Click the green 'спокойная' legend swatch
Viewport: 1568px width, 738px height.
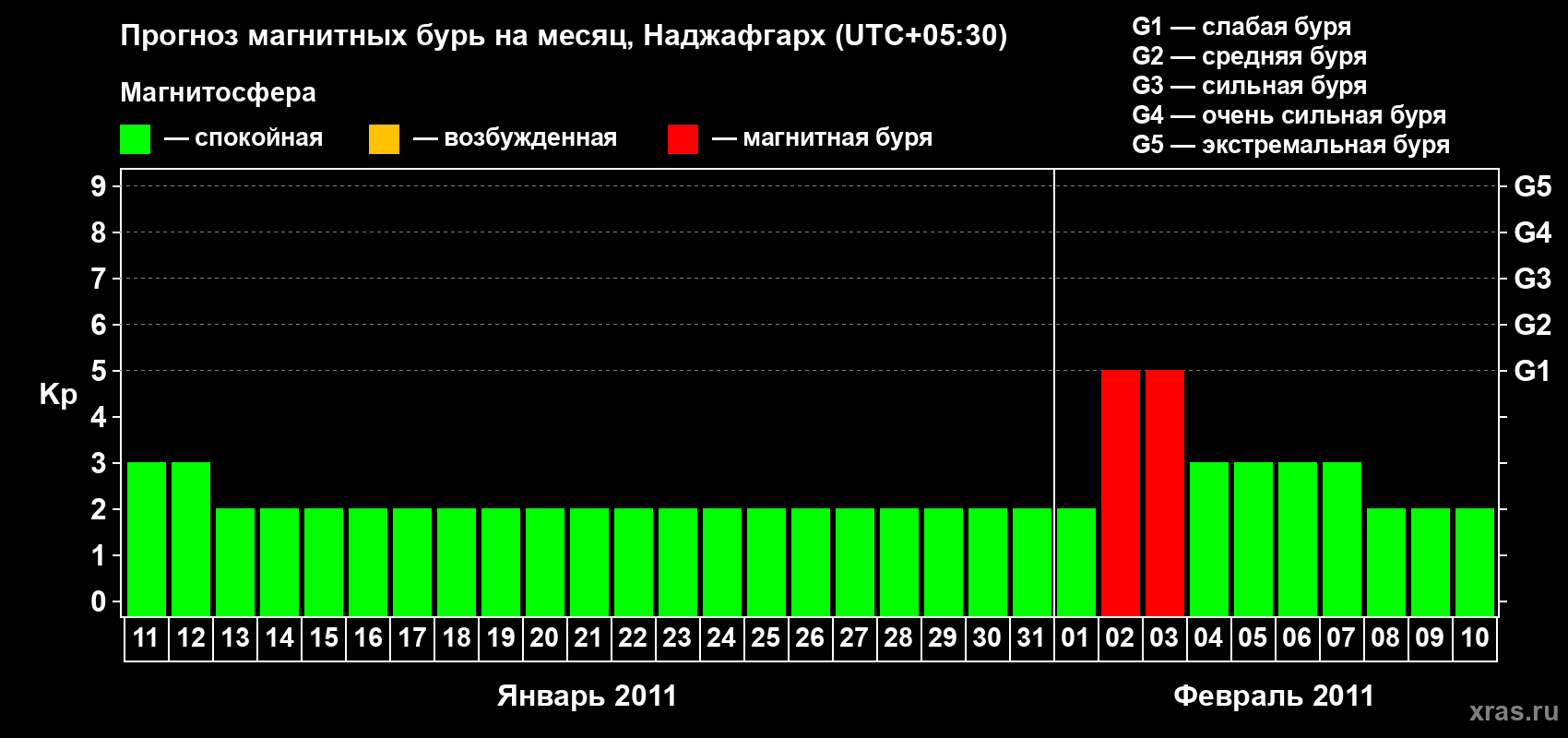pyautogui.click(x=135, y=139)
